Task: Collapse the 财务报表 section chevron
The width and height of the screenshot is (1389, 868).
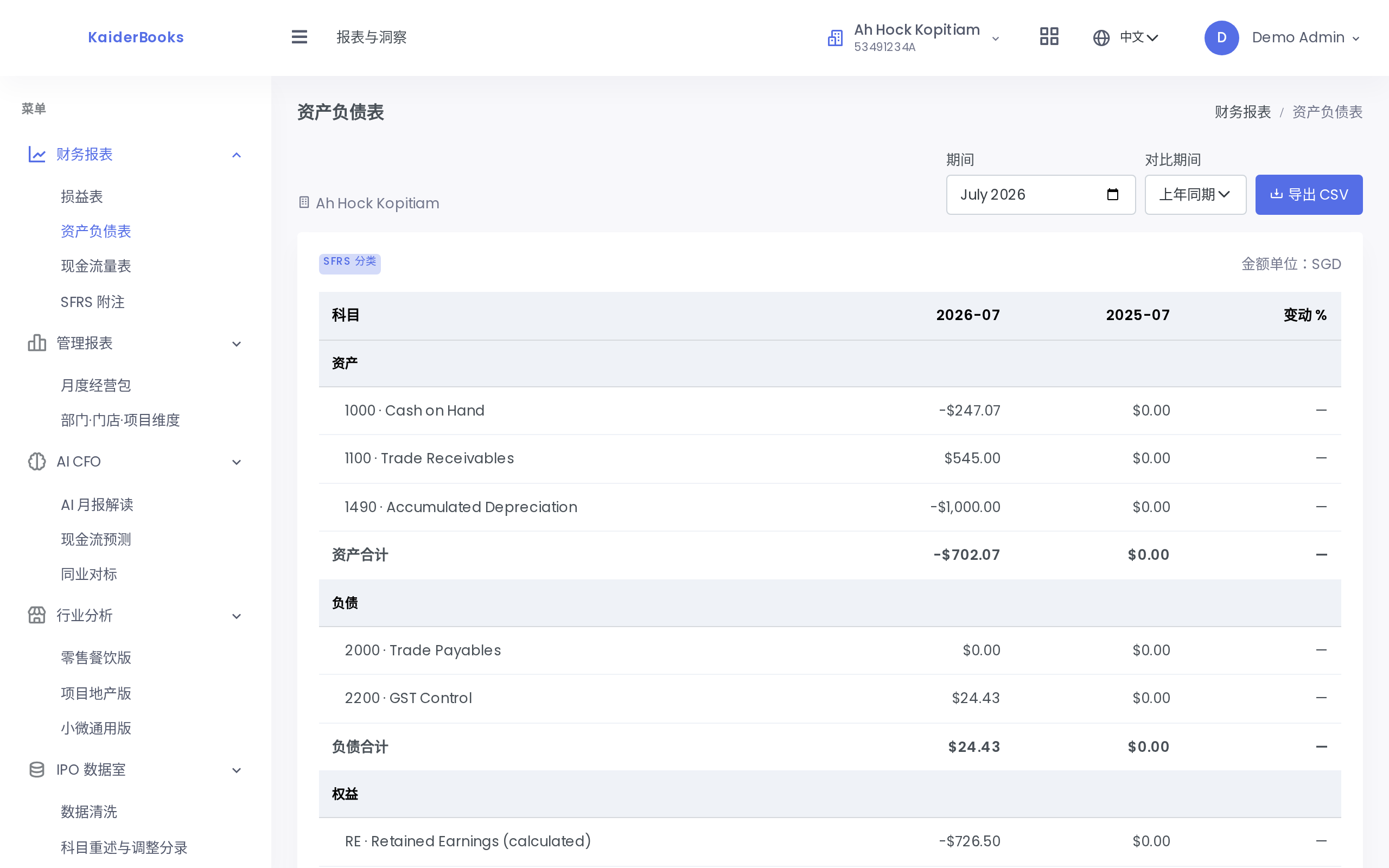Action: [x=237, y=155]
